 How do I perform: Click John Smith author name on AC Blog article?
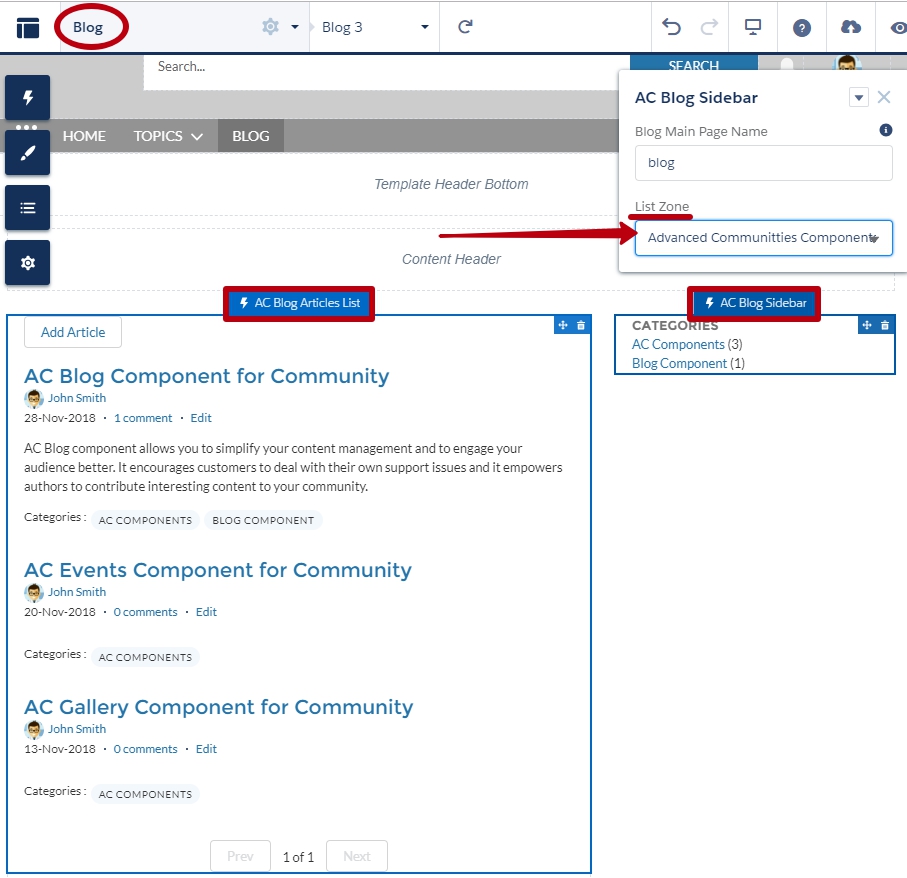click(77, 398)
